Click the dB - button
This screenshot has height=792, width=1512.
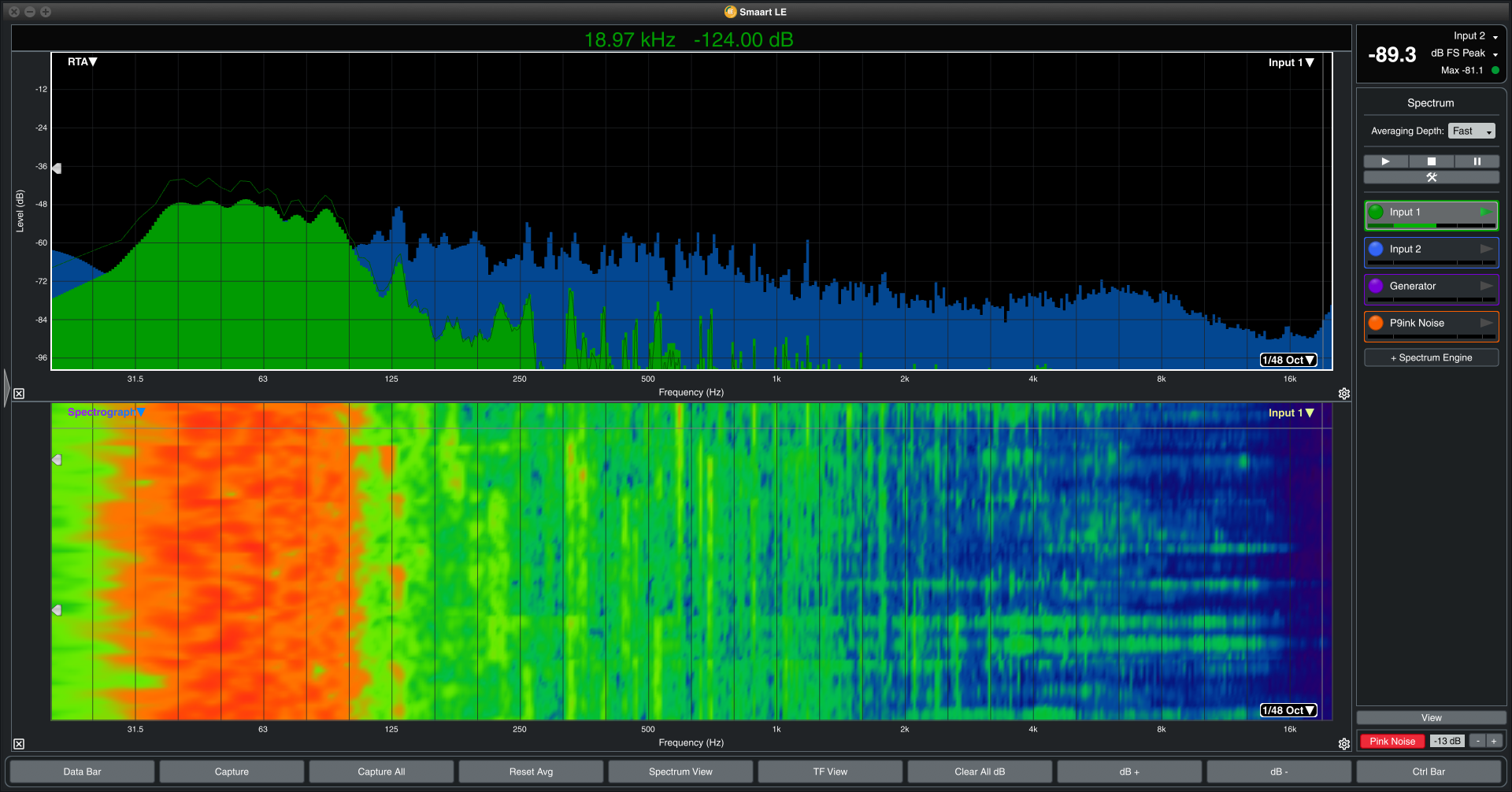1279,772
